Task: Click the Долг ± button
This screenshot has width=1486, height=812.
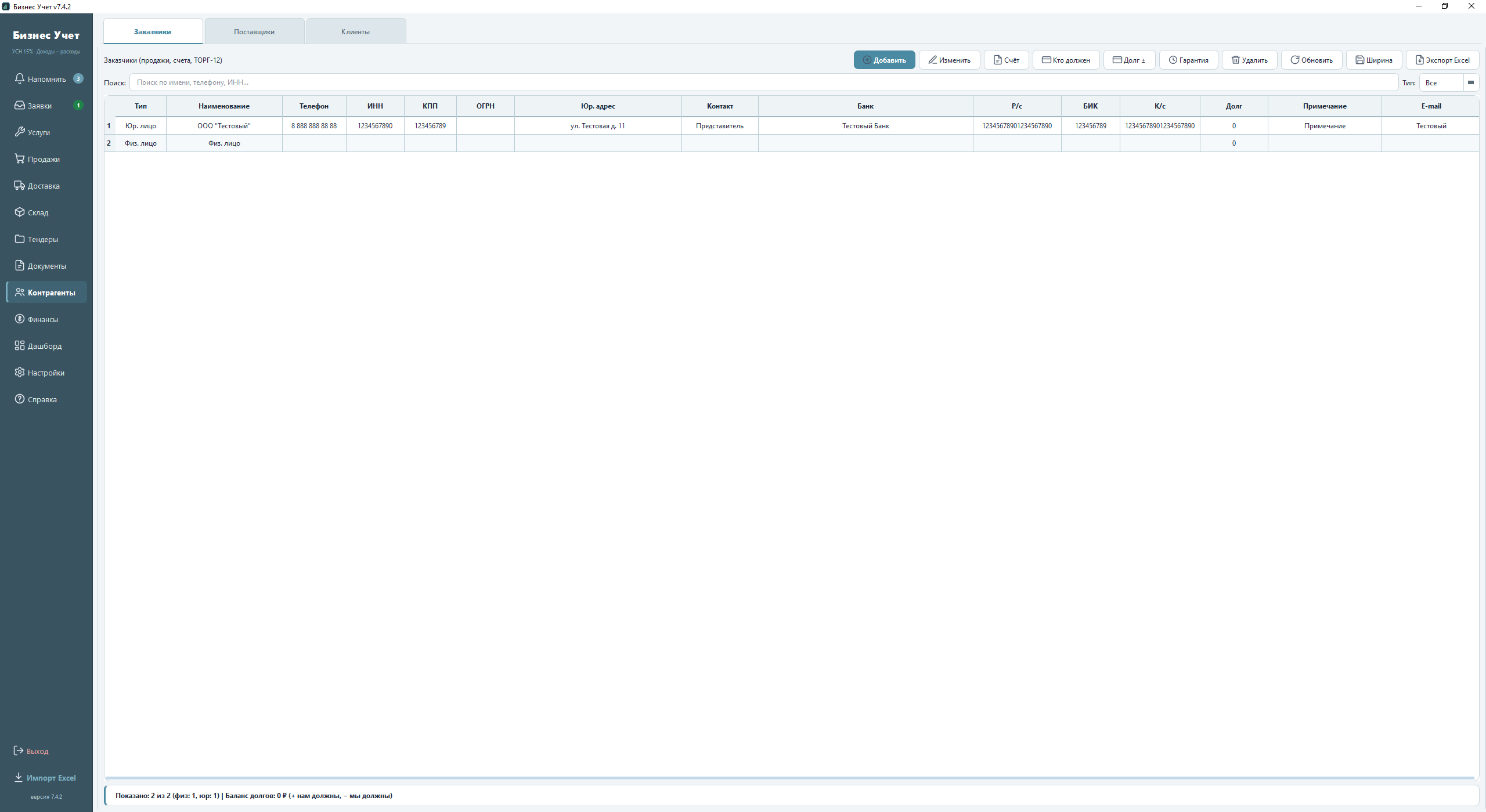Action: click(1129, 60)
